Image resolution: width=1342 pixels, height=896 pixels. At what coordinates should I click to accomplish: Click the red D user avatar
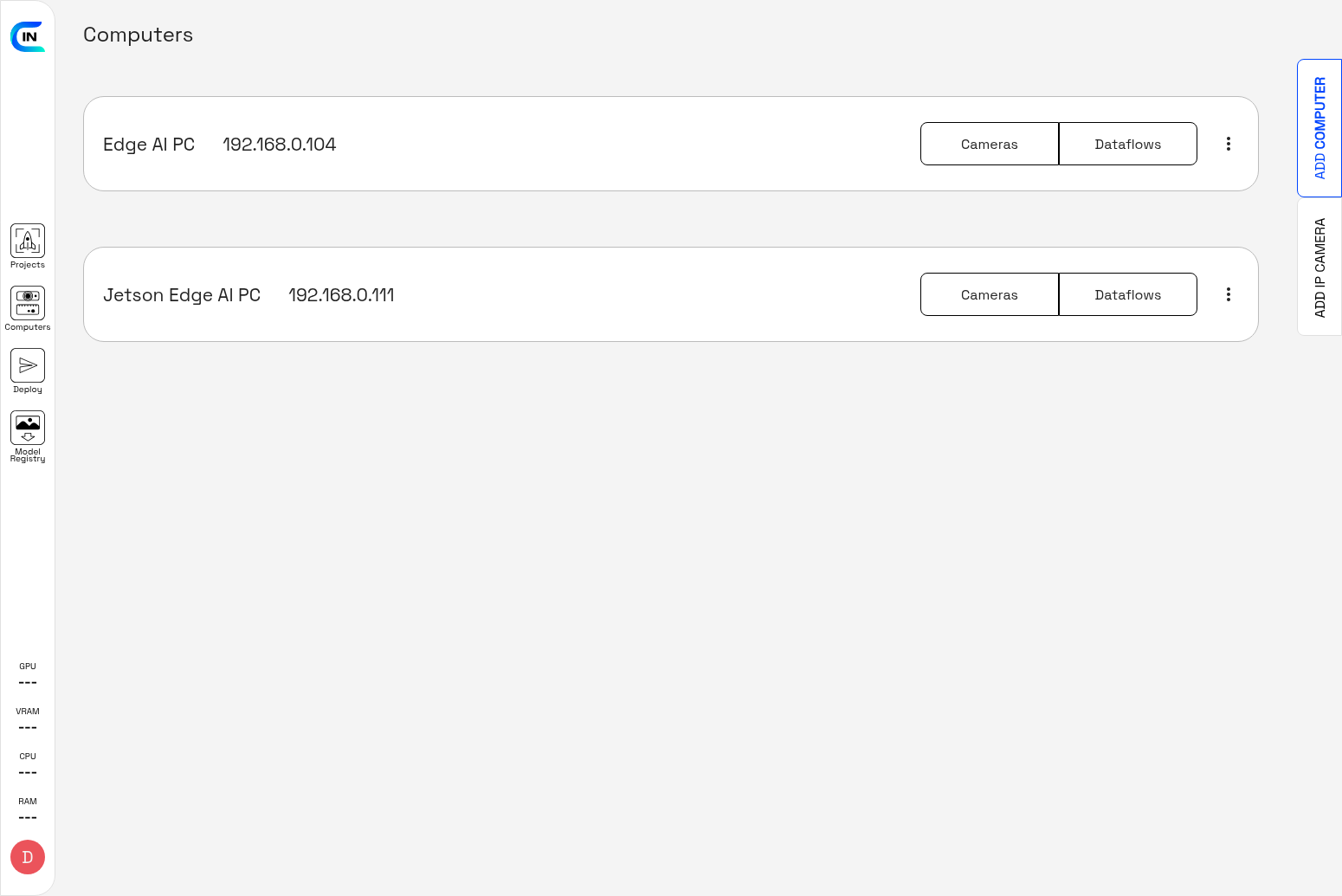(28, 857)
